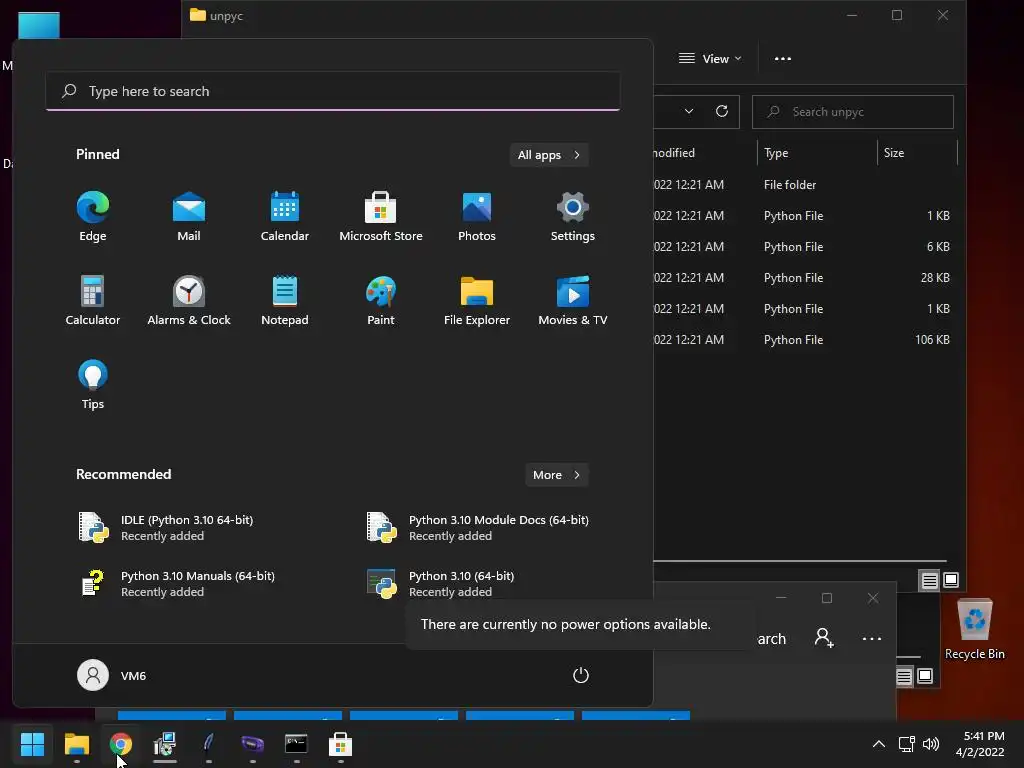Launch Calendar from pinned apps
The image size is (1024, 768).
pyautogui.click(x=285, y=217)
